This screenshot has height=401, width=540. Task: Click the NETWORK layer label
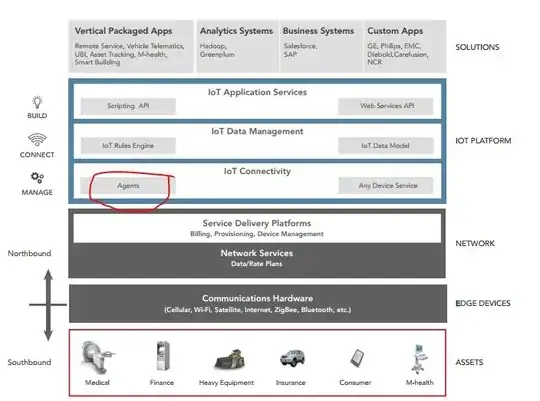pos(475,244)
